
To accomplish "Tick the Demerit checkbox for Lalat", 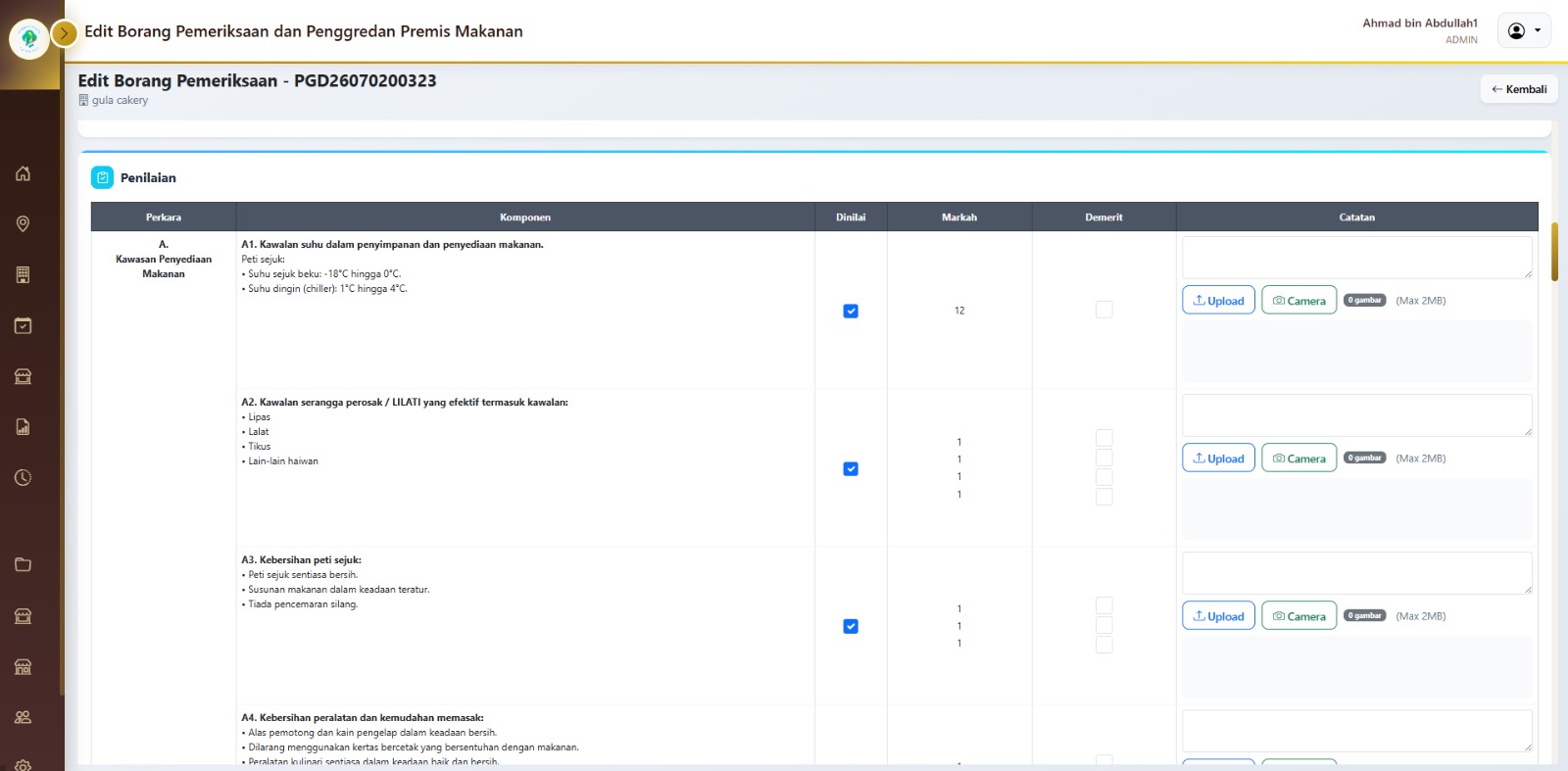I will (1103, 458).
